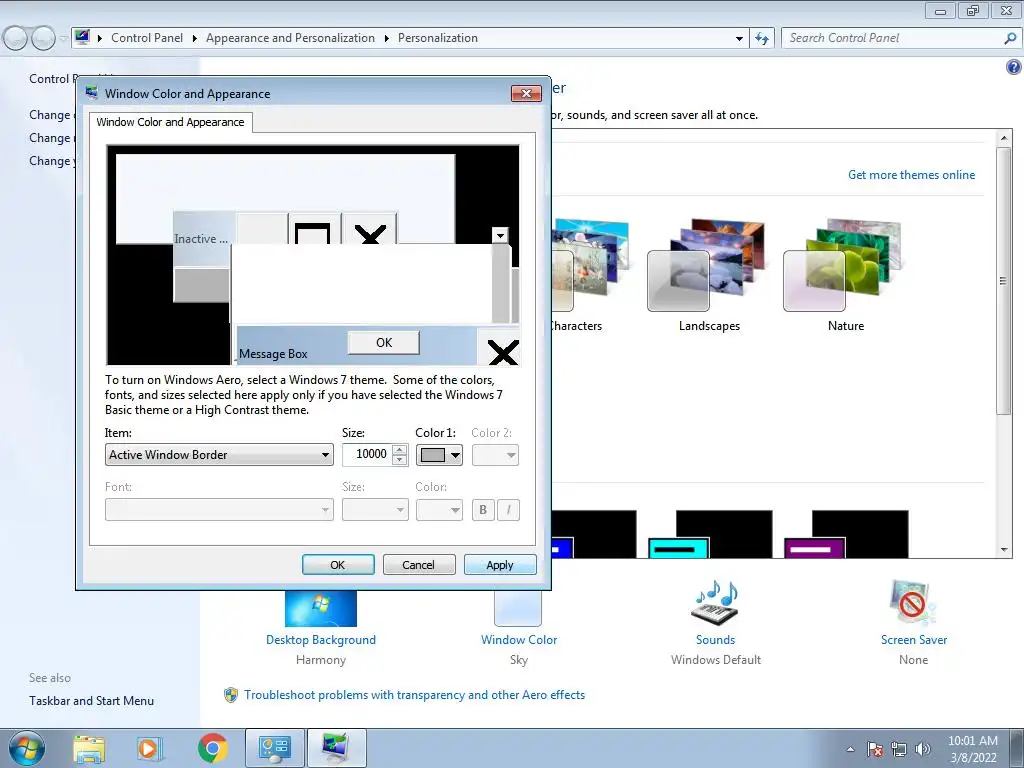Image resolution: width=1024 pixels, height=768 pixels.
Task: Click OK in the Window Color dialog
Action: [x=338, y=565]
